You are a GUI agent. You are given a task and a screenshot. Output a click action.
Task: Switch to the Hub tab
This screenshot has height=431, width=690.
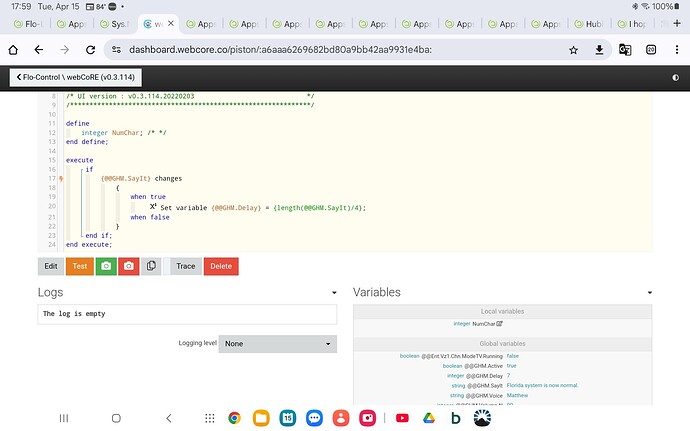coord(589,24)
